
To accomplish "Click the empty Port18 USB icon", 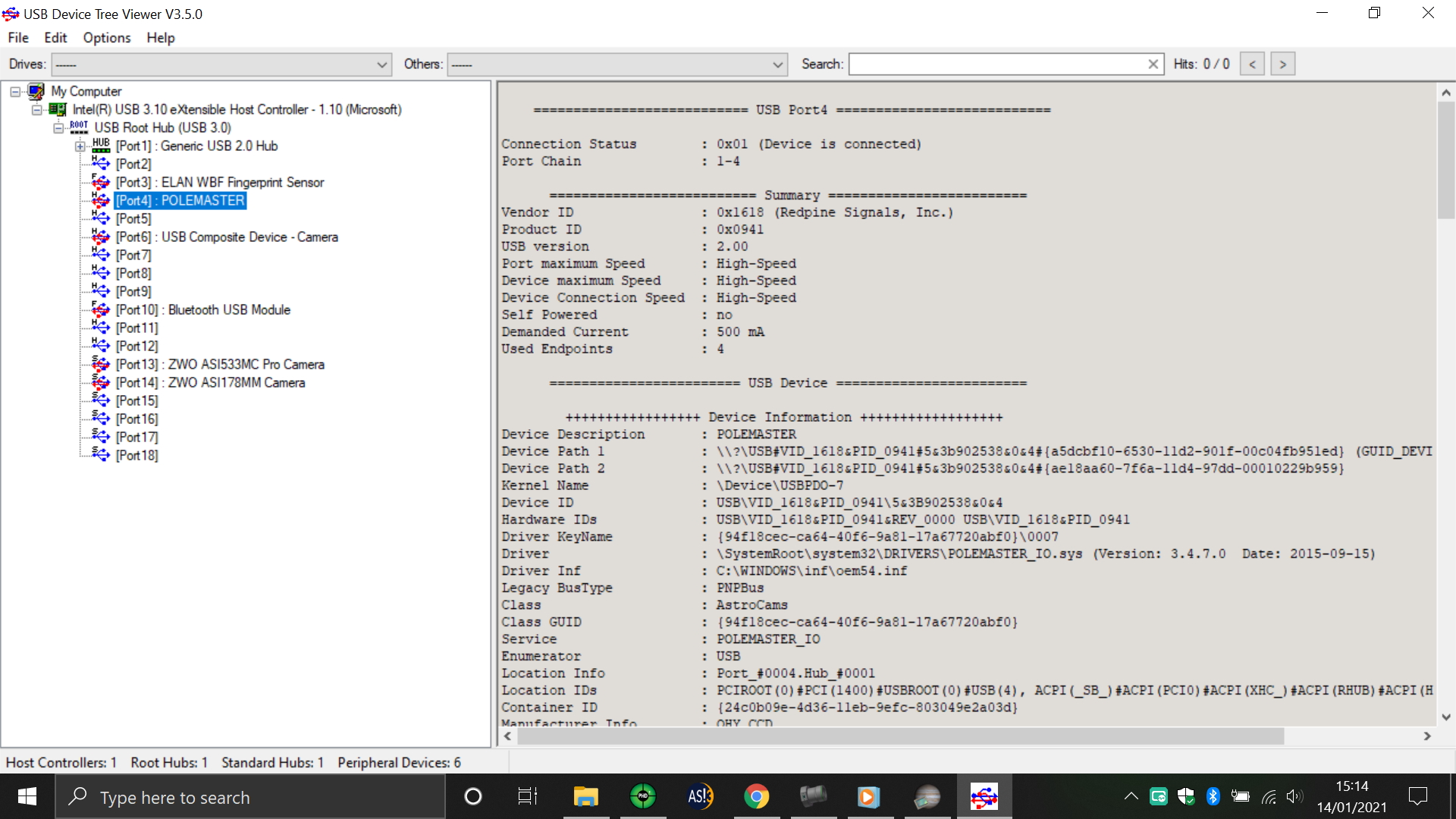I will coord(101,455).
